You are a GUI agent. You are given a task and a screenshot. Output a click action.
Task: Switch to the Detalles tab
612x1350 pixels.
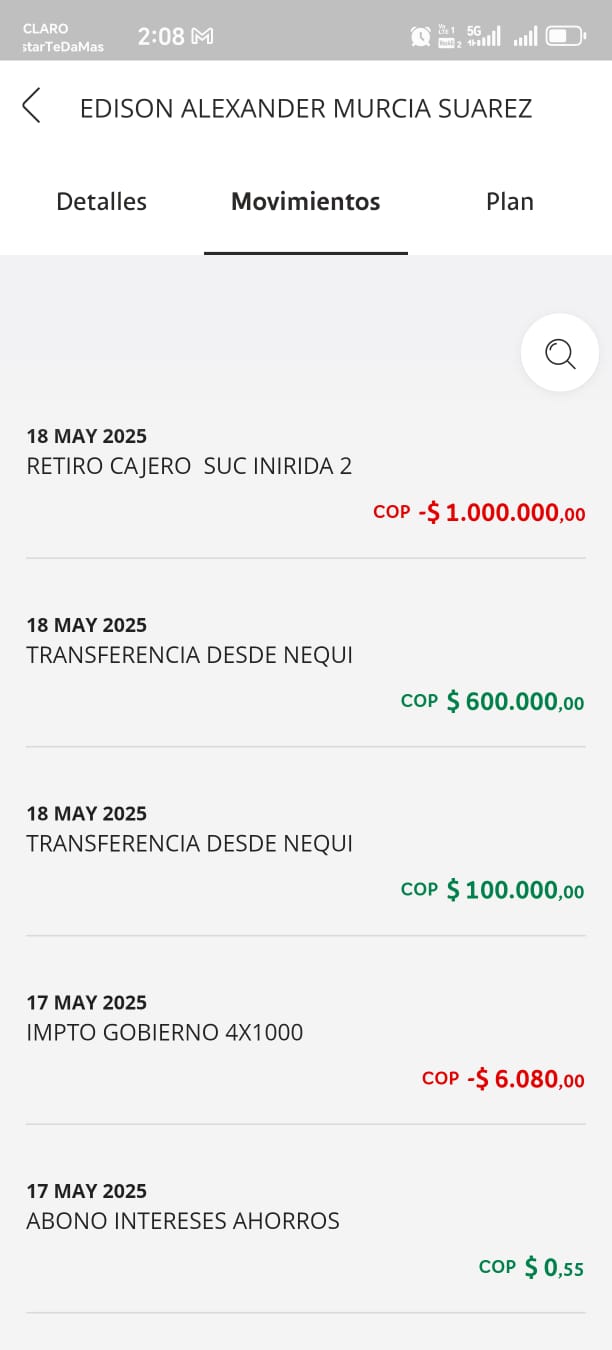(x=101, y=201)
